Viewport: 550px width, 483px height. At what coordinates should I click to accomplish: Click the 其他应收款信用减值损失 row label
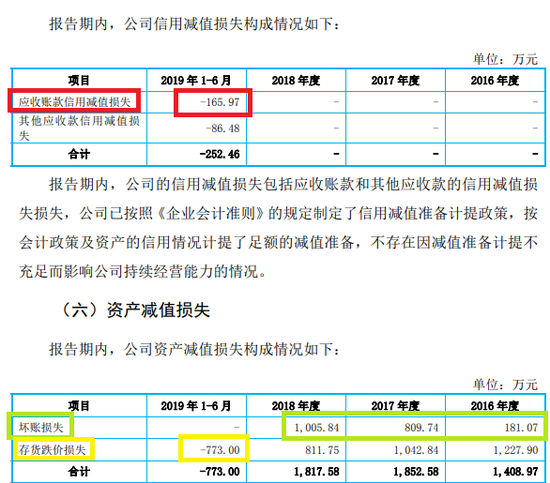click(79, 128)
